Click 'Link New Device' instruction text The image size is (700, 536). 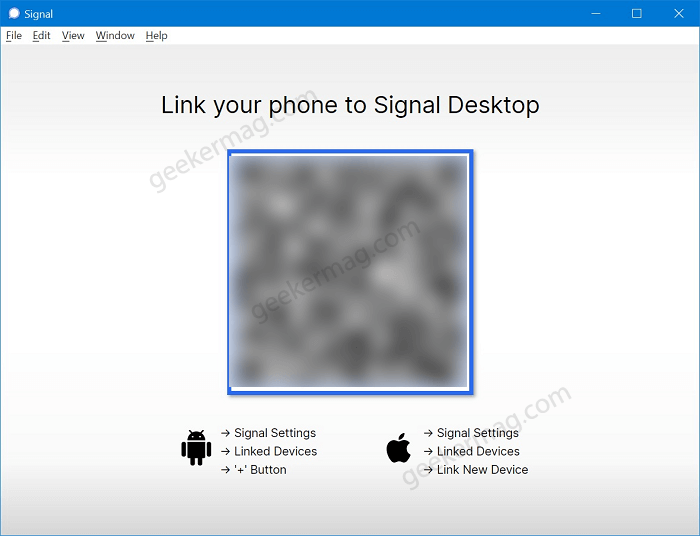483,470
